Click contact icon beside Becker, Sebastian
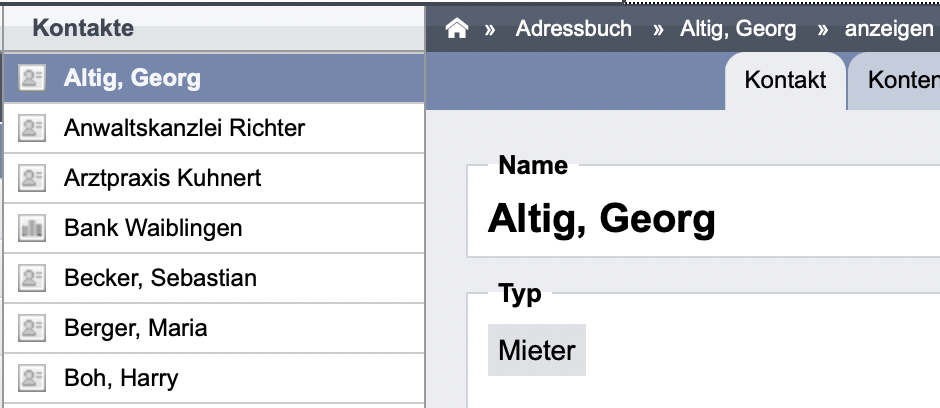The width and height of the screenshot is (940, 408). point(32,278)
